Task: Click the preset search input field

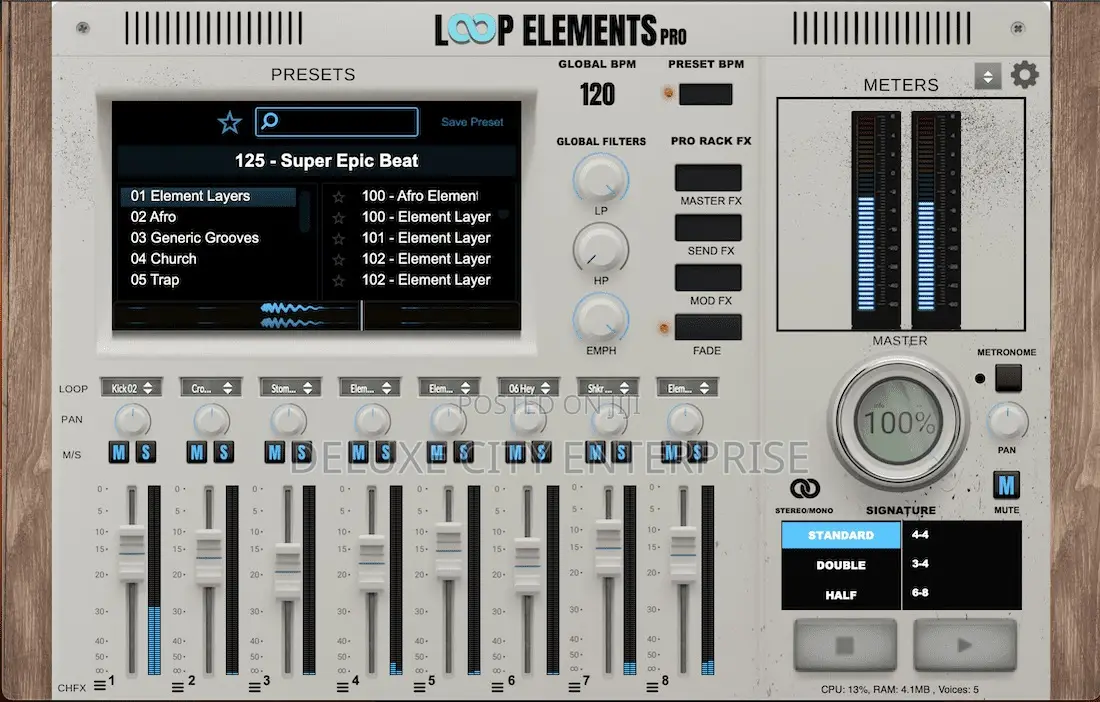Action: tap(337, 122)
